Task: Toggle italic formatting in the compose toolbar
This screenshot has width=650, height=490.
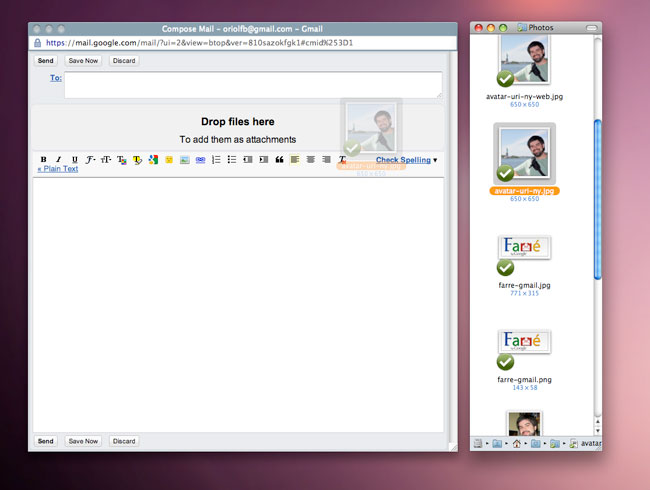Action: pyautogui.click(x=58, y=160)
